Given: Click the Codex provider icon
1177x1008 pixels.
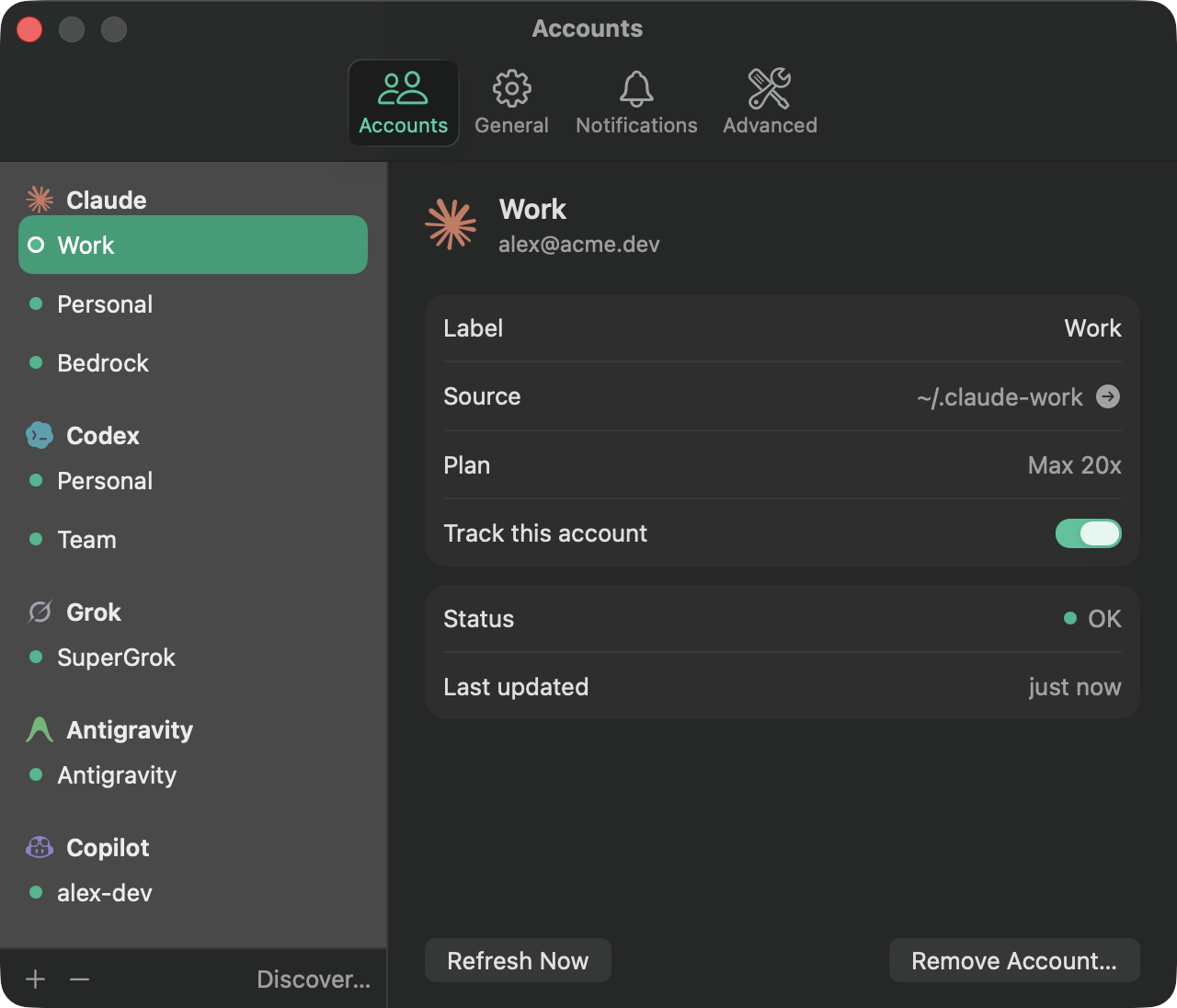Looking at the screenshot, I should [40, 435].
